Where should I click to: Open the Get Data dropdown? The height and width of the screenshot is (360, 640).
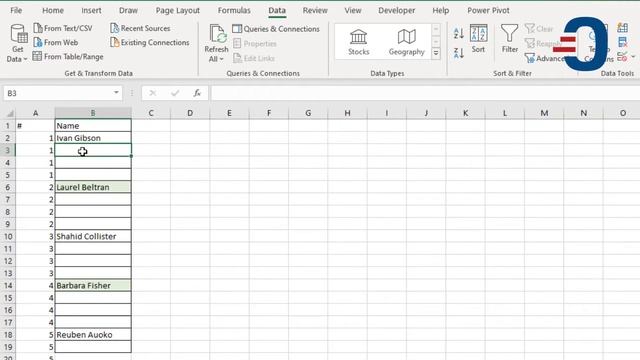coord(17,44)
